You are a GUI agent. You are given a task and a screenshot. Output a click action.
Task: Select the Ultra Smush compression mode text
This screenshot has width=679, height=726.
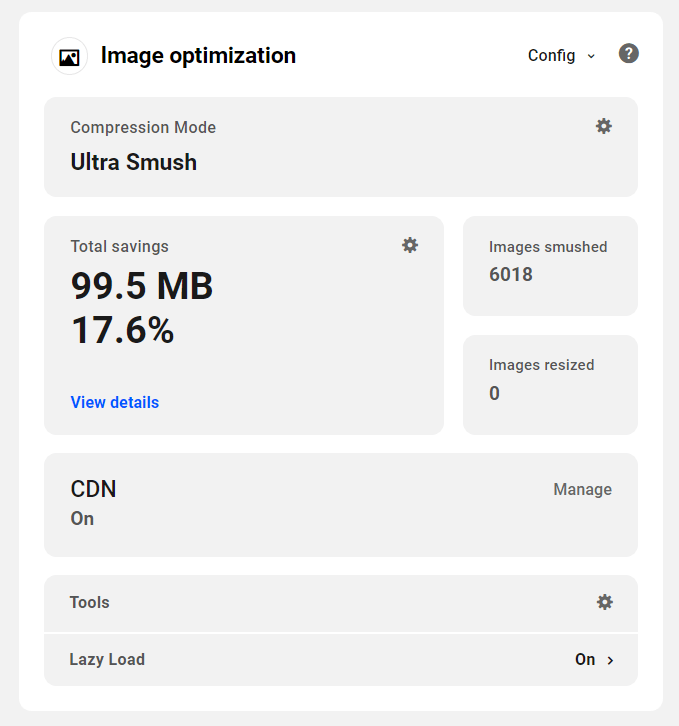point(133,162)
